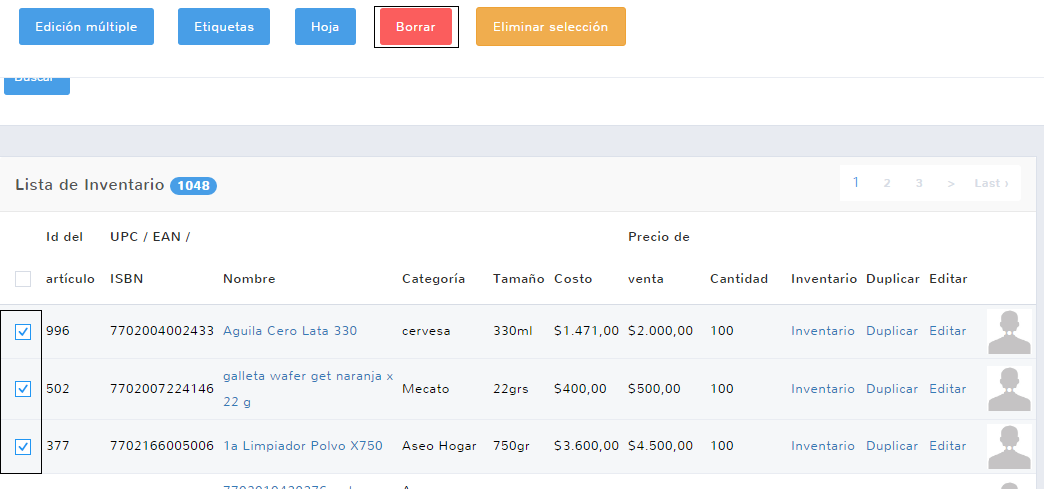Click the Inventario link for galleta wafer

[x=823, y=388]
